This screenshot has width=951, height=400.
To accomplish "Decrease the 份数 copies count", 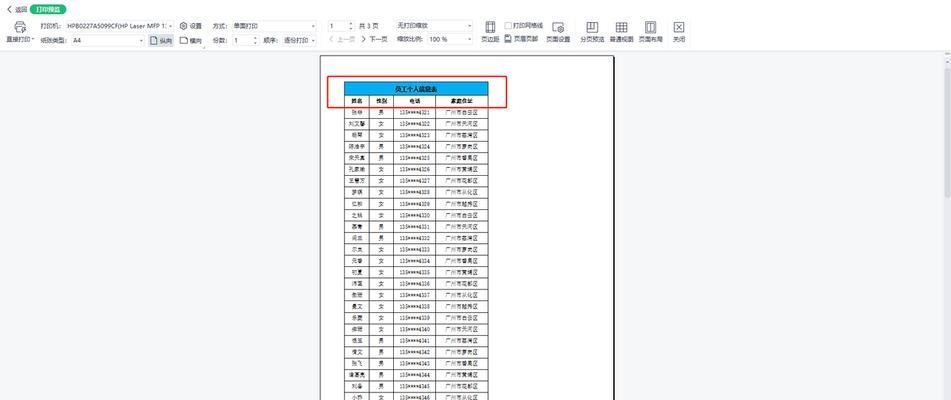I will (255, 43).
